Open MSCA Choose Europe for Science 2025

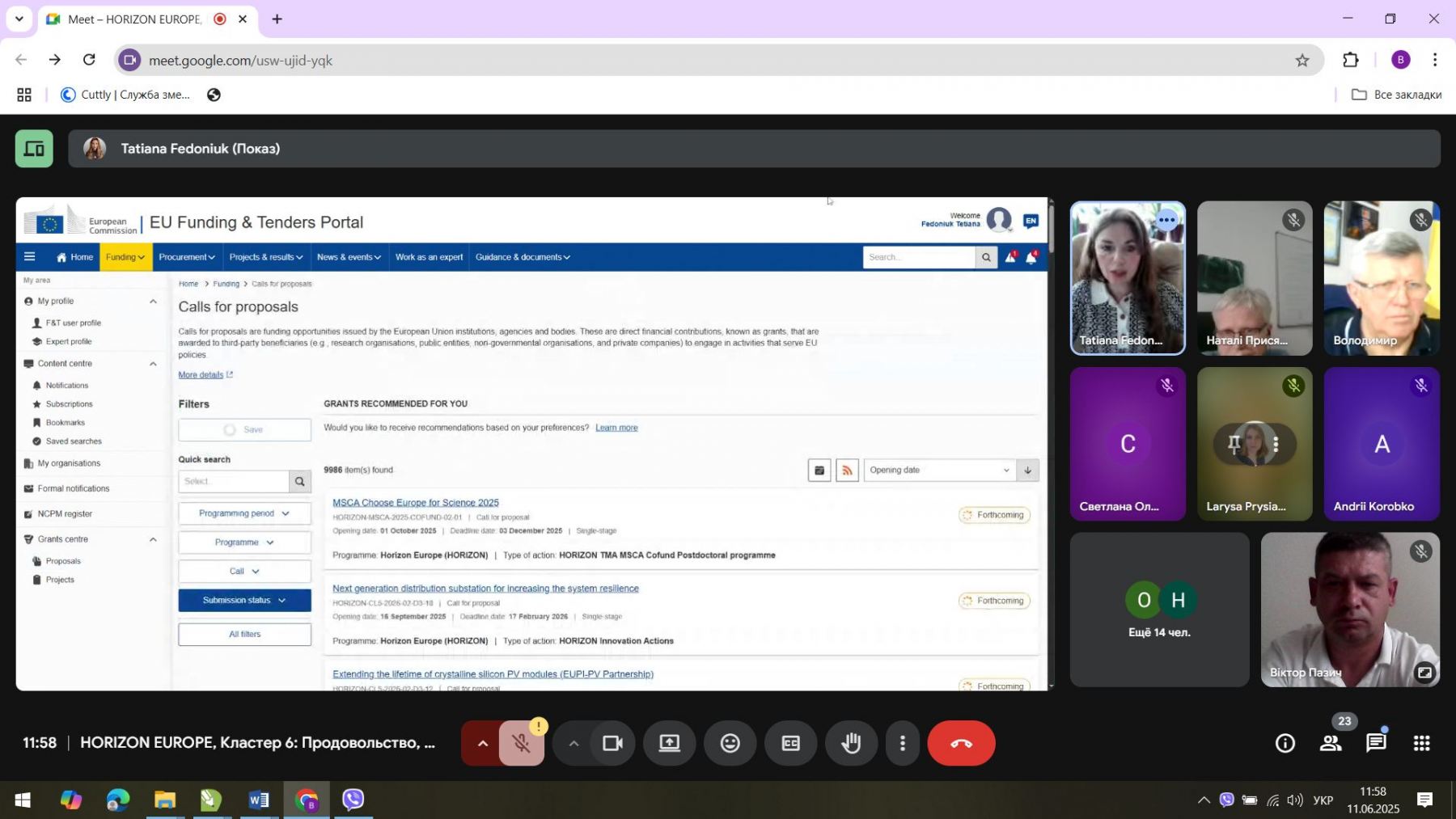click(416, 503)
